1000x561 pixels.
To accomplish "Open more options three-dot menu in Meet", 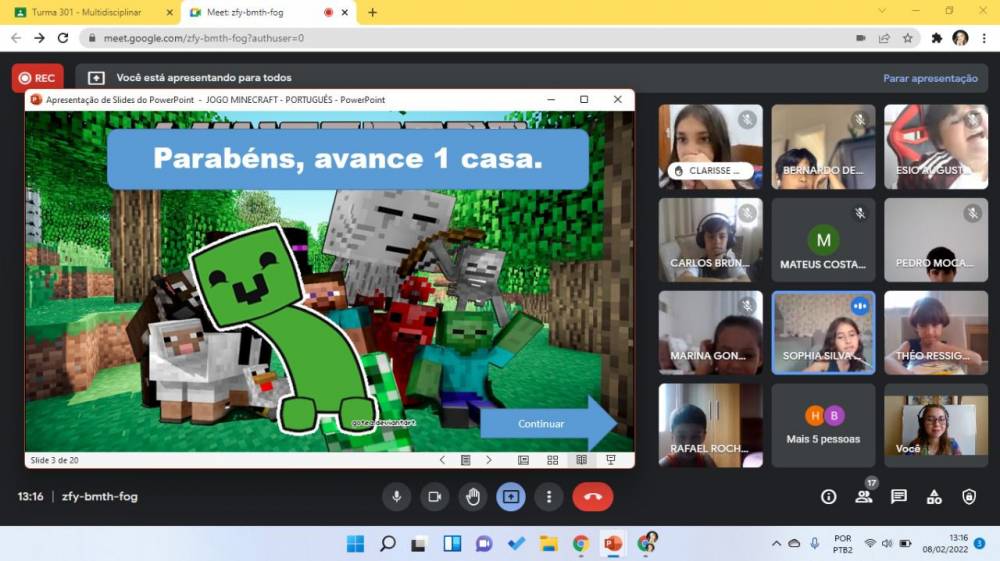I will (549, 496).
